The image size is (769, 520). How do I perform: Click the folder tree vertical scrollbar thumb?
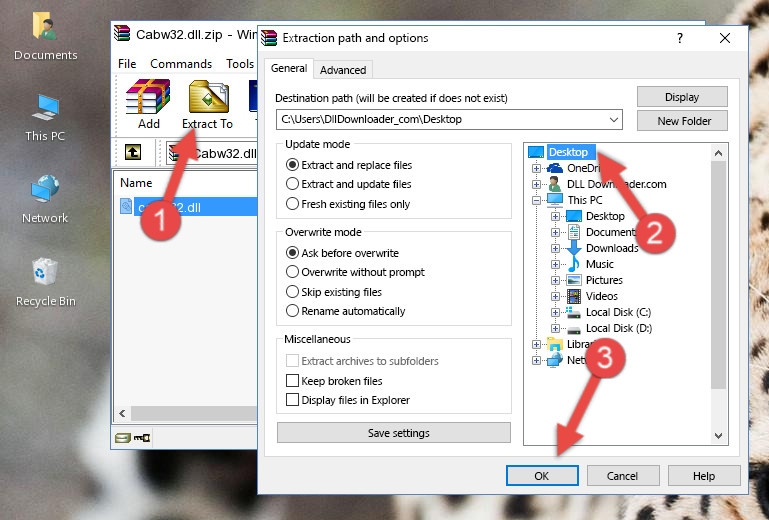718,275
